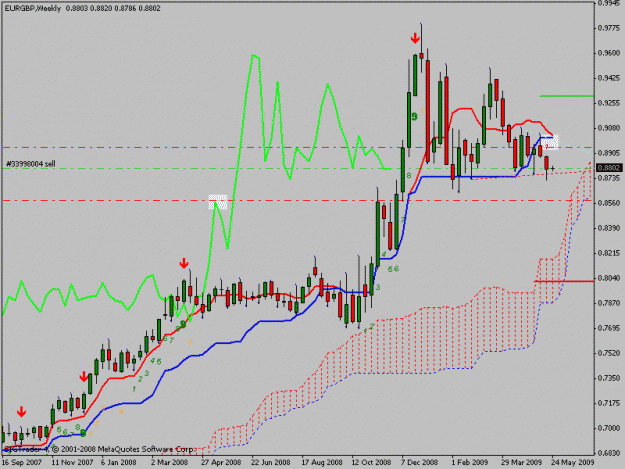Click the 0.8560 price axis label
The image size is (625, 469).
pyautogui.click(x=609, y=203)
